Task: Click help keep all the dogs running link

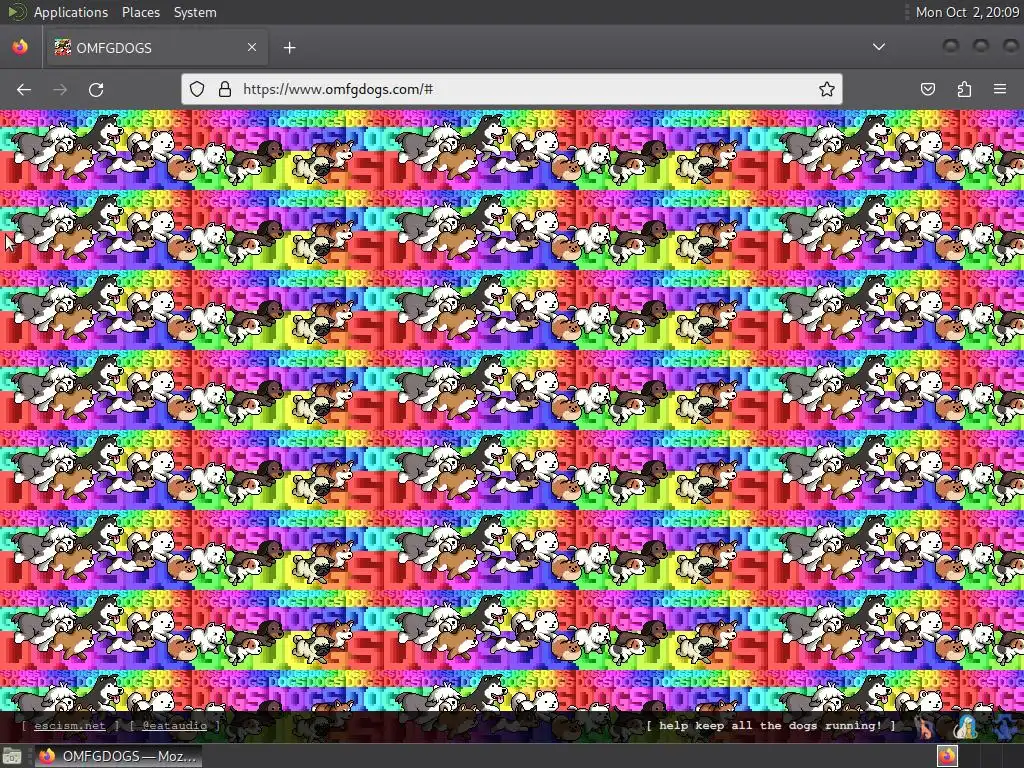Action: tap(771, 726)
